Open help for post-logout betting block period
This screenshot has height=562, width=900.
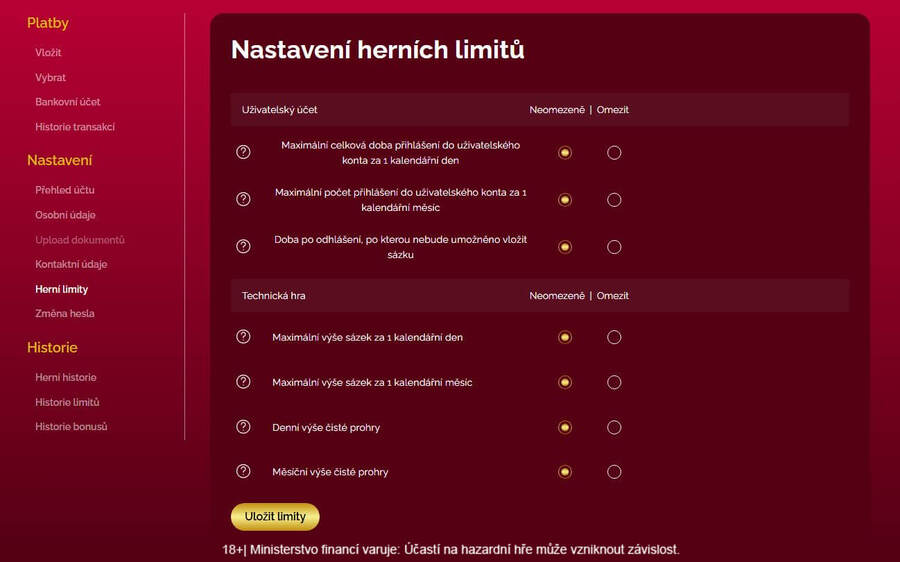point(243,246)
